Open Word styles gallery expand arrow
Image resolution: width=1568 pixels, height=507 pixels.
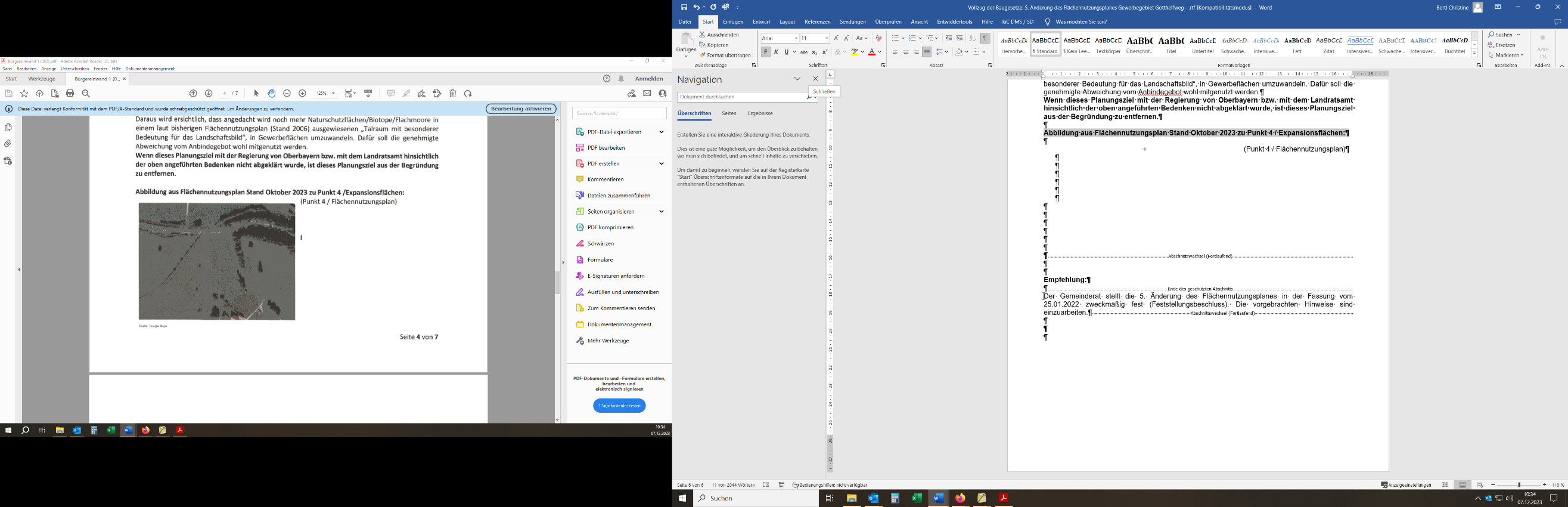pos(1475,54)
